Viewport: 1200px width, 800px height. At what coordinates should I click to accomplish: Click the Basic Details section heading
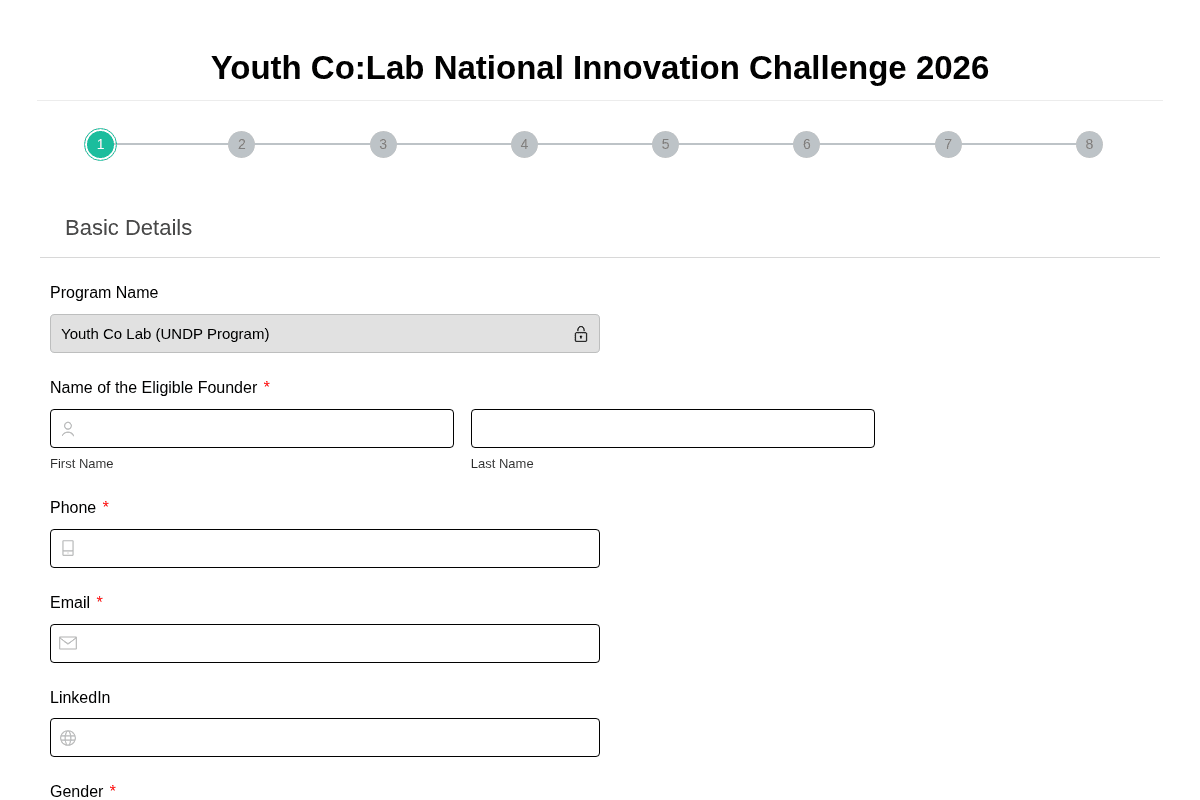coord(128,228)
